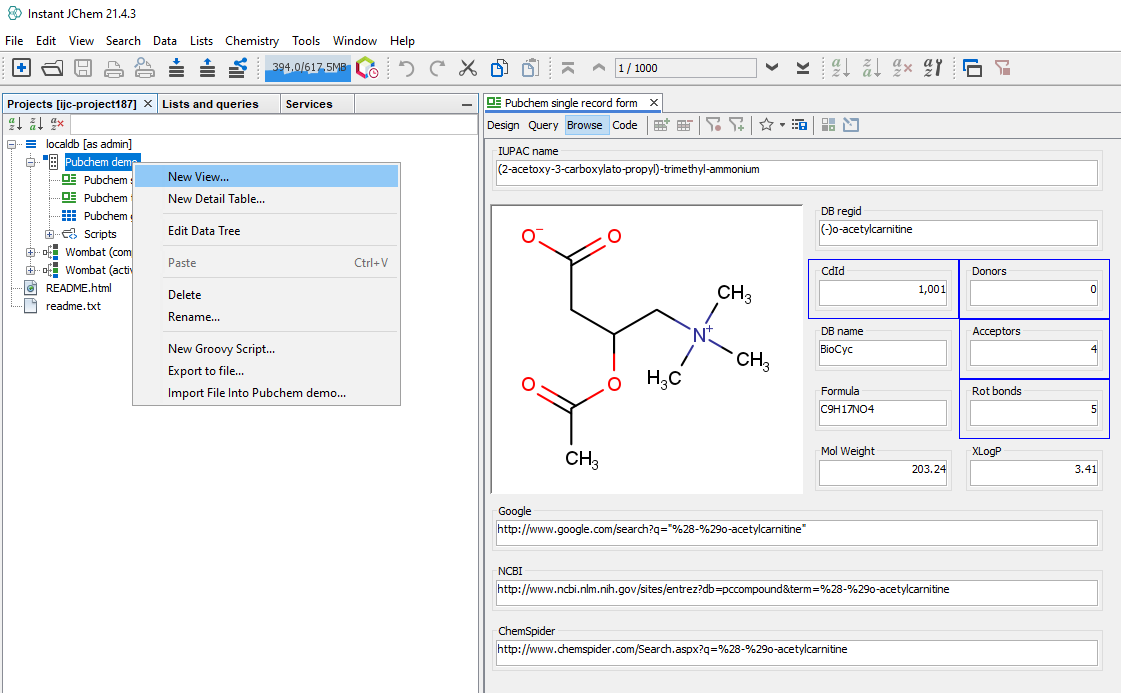Open README.html in project tree
Viewport: 1121px width, 693px height.
pos(78,288)
